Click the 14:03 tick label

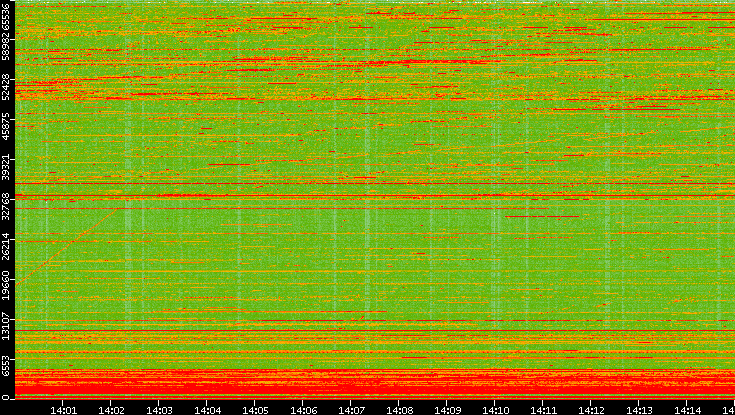point(159,410)
